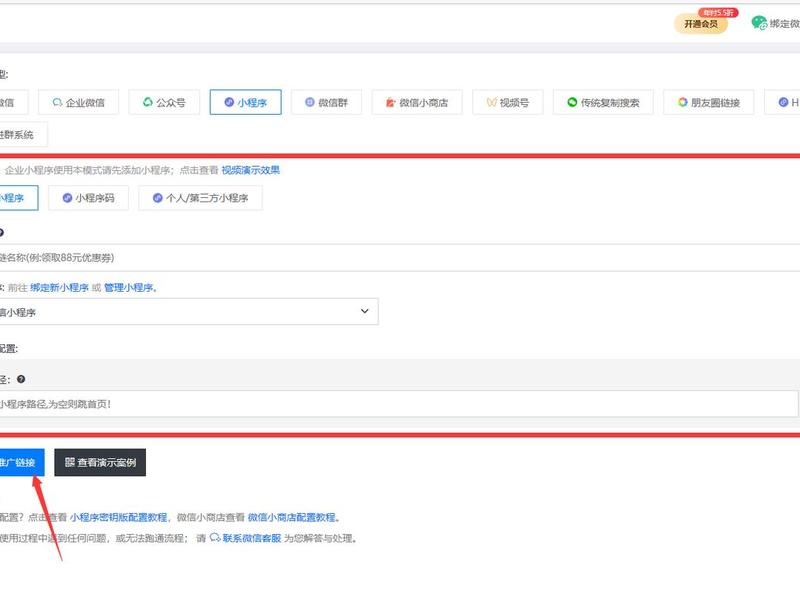Viewport: 800px width, 600px height.
Task: Focus the link name input field
Action: coord(400,258)
